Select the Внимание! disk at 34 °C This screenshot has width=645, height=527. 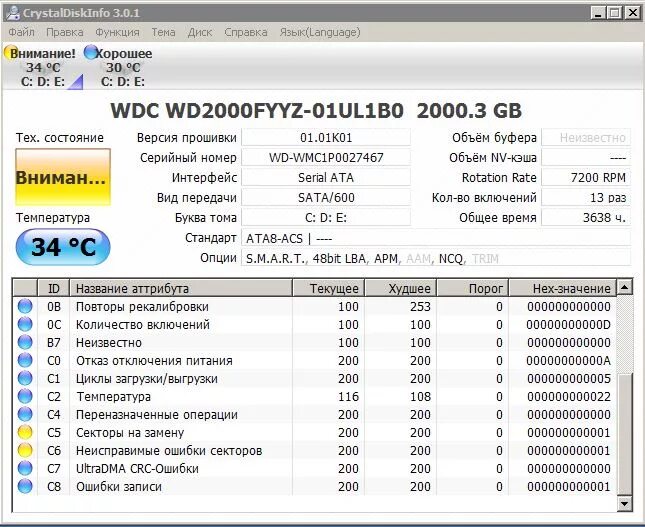[43, 67]
